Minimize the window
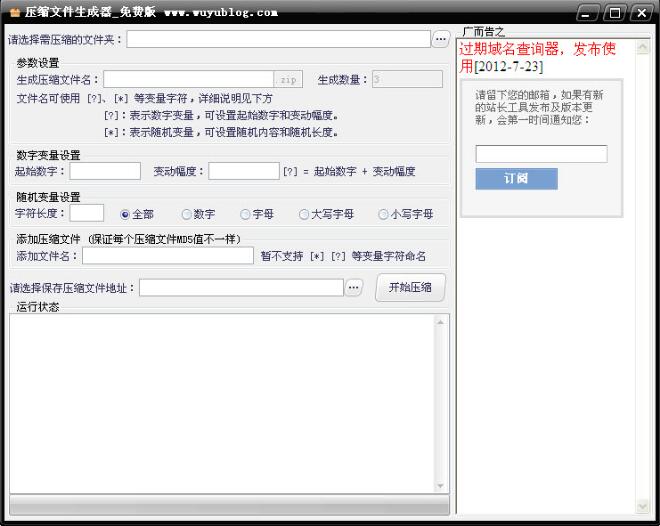The width and height of the screenshot is (660, 526). click(x=589, y=13)
